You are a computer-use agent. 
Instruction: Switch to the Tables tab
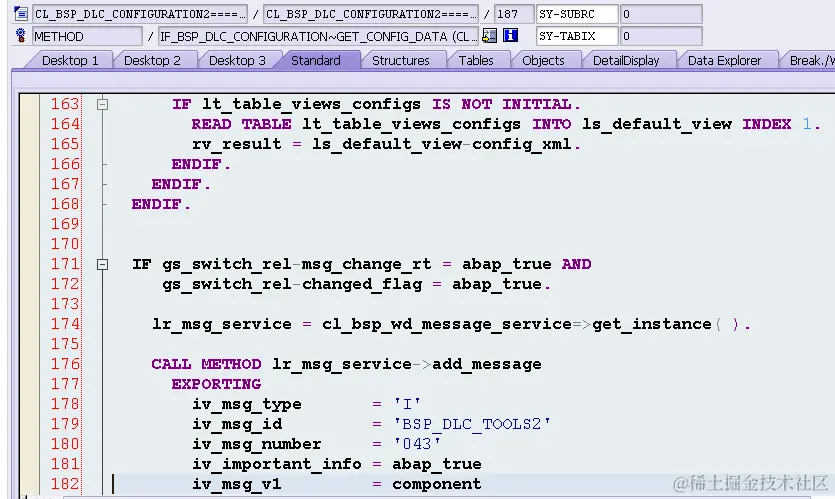[x=476, y=61]
